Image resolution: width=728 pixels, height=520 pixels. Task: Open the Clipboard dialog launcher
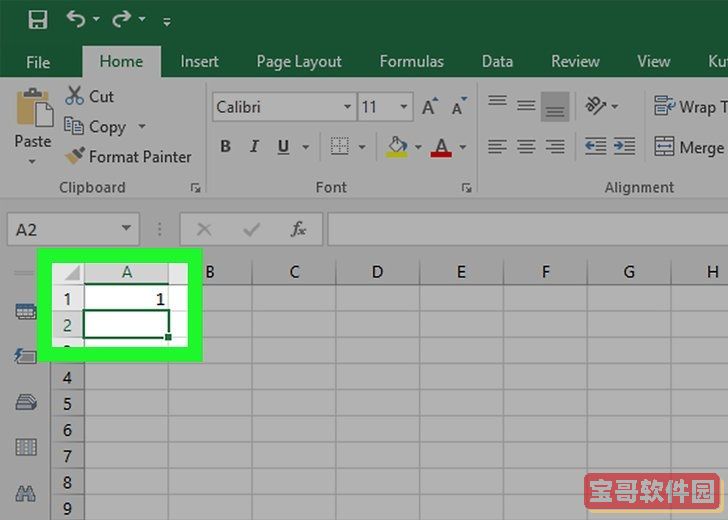[195, 188]
